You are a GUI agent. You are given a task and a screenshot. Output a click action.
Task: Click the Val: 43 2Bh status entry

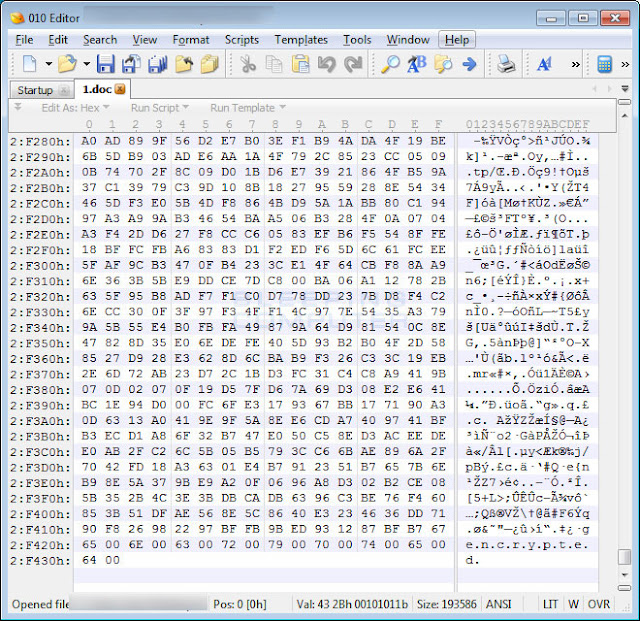tap(352, 604)
